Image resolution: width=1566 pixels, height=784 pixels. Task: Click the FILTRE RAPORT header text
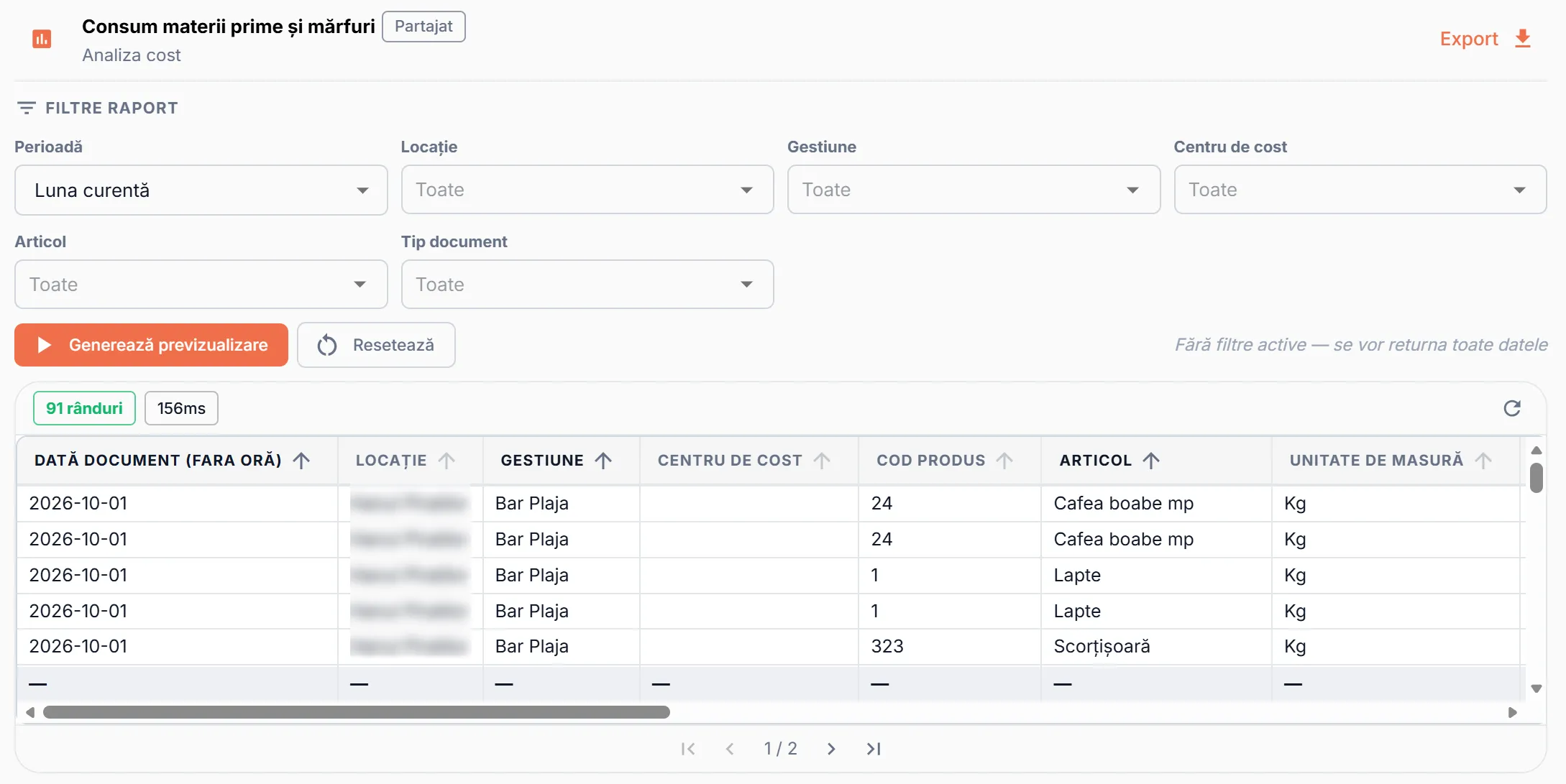click(111, 108)
